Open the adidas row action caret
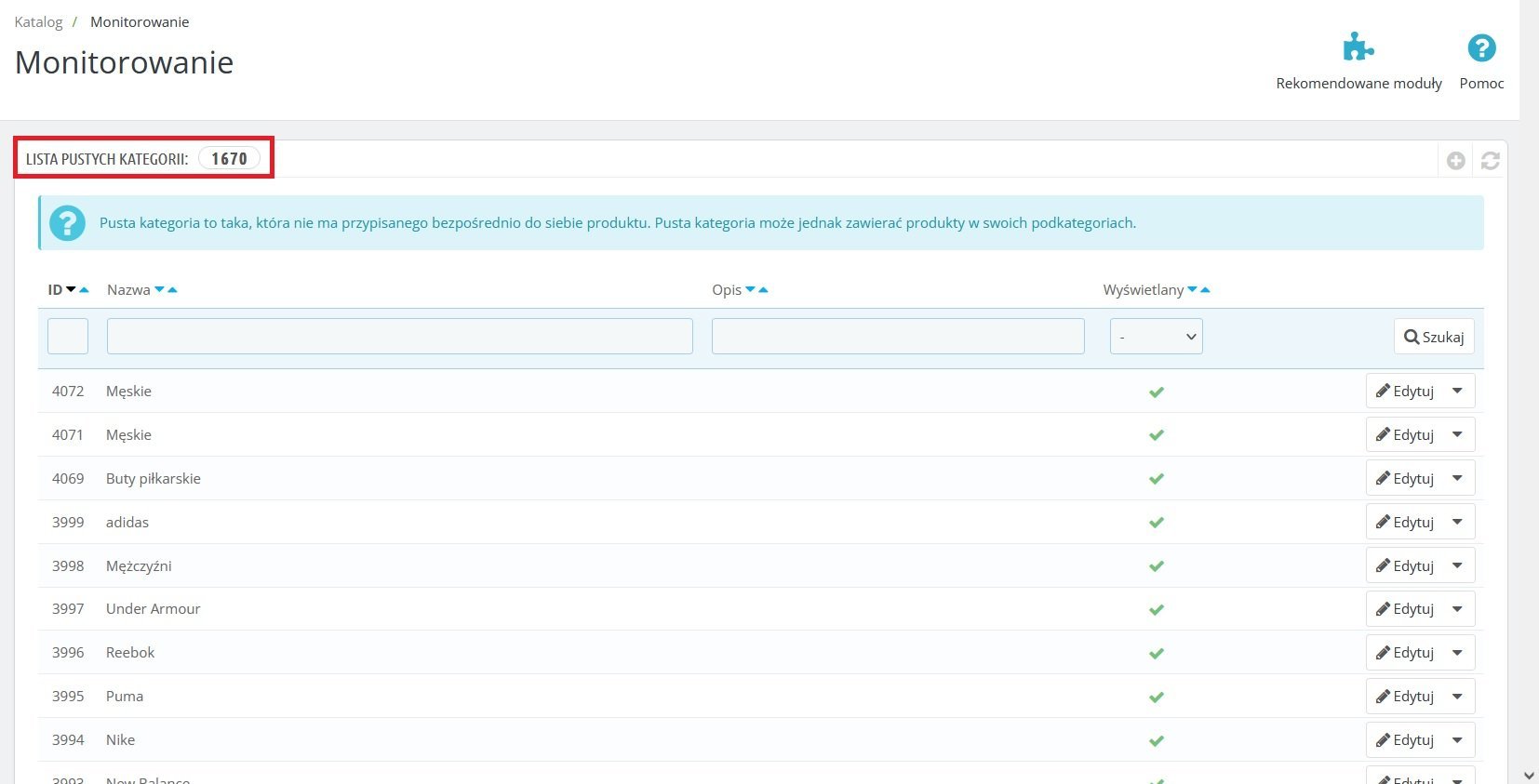 1457,522
